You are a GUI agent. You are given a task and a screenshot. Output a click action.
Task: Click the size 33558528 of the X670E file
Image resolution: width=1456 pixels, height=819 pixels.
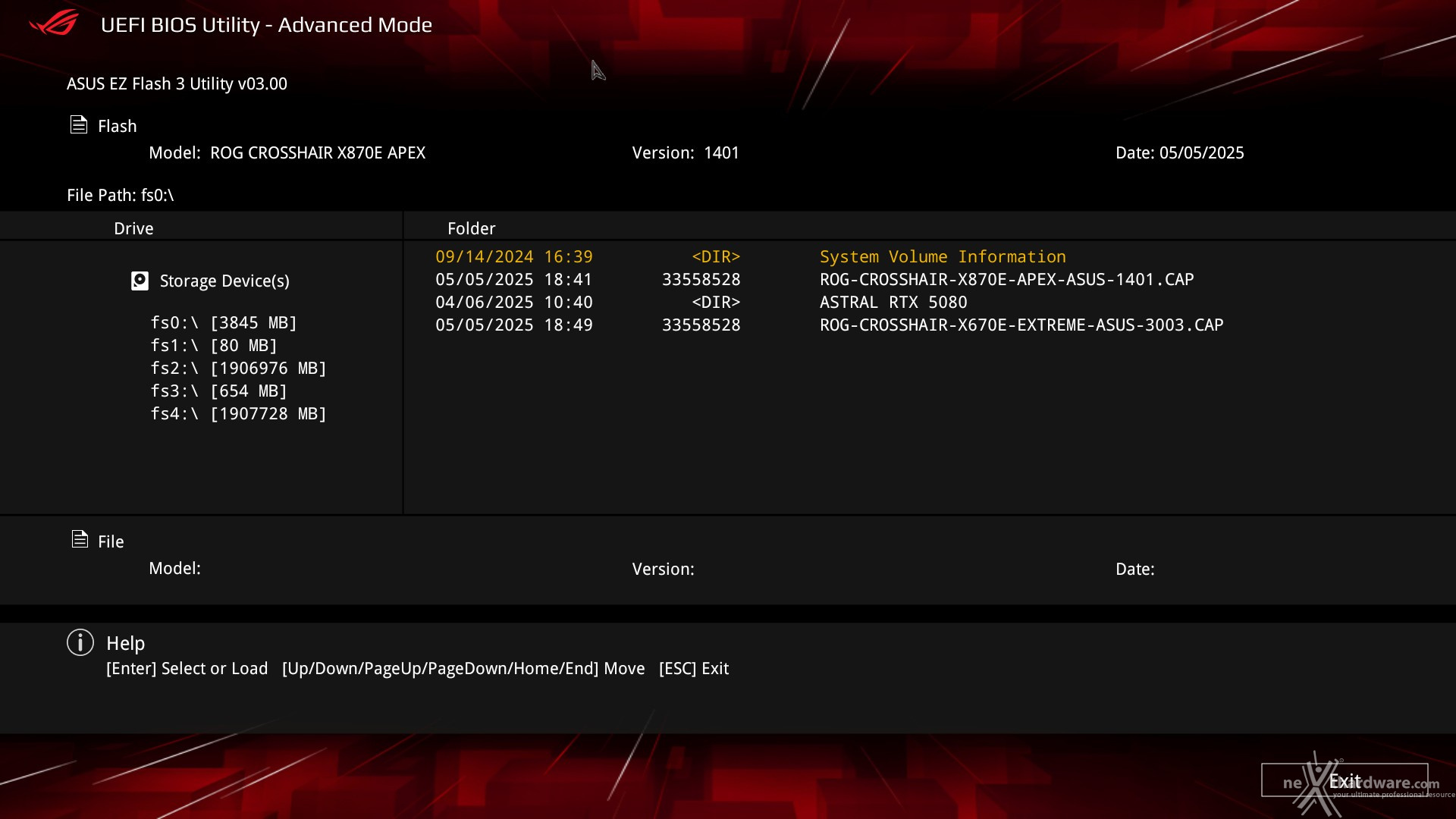click(701, 325)
